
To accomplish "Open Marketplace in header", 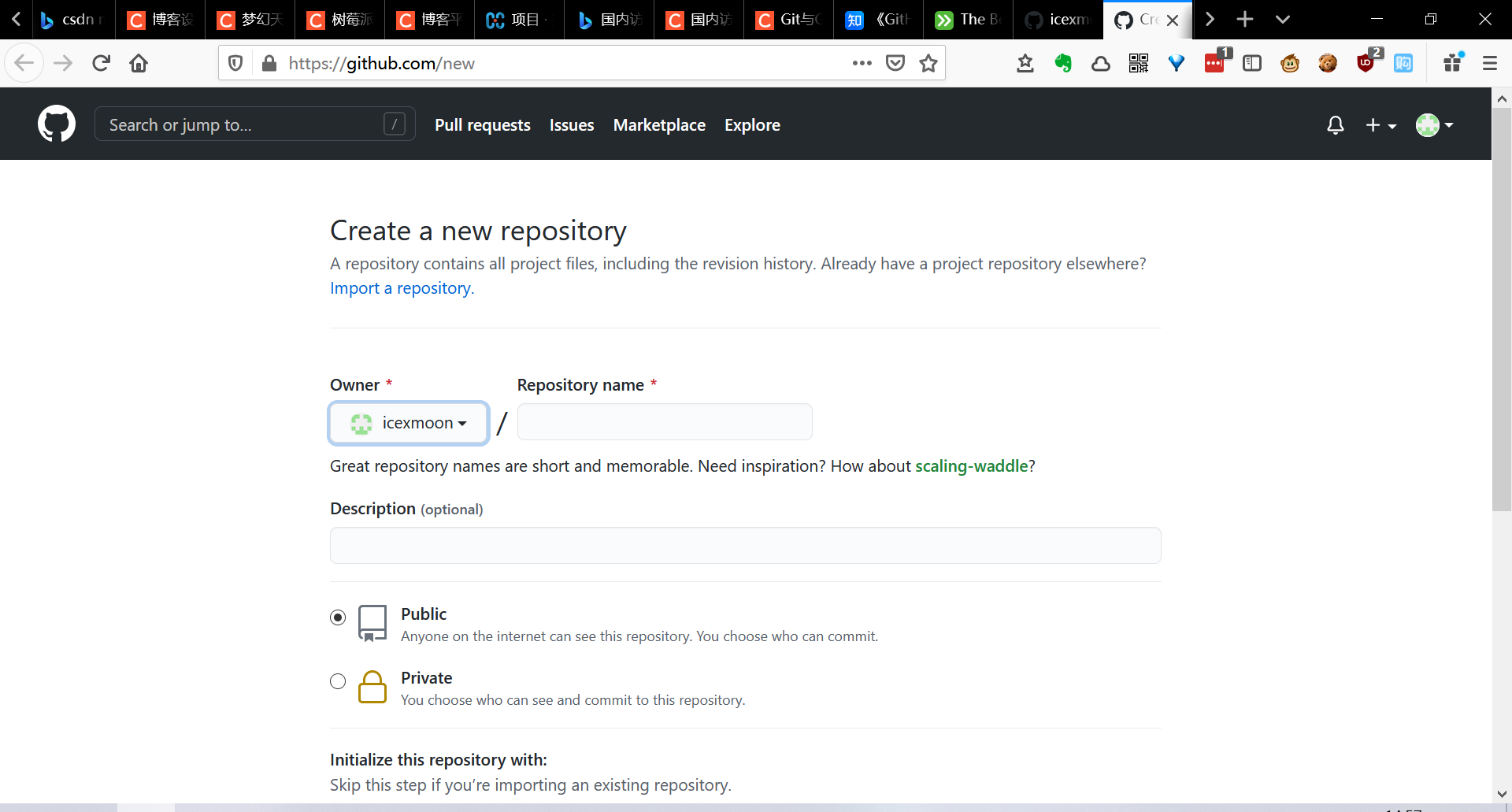I will pyautogui.click(x=659, y=125).
